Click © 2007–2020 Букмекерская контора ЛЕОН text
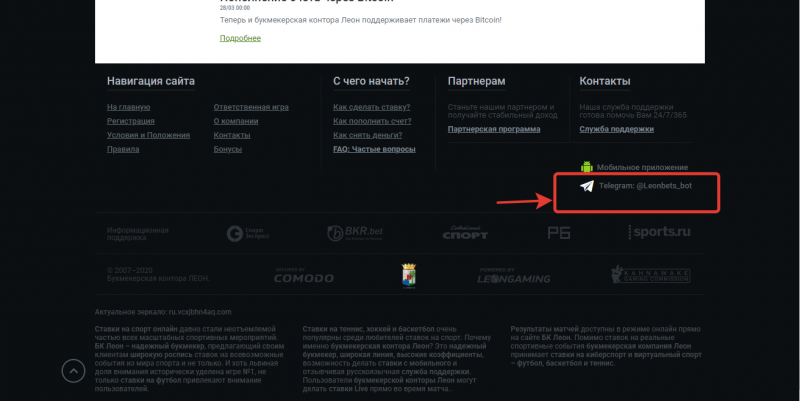The image size is (800, 401). 158,274
